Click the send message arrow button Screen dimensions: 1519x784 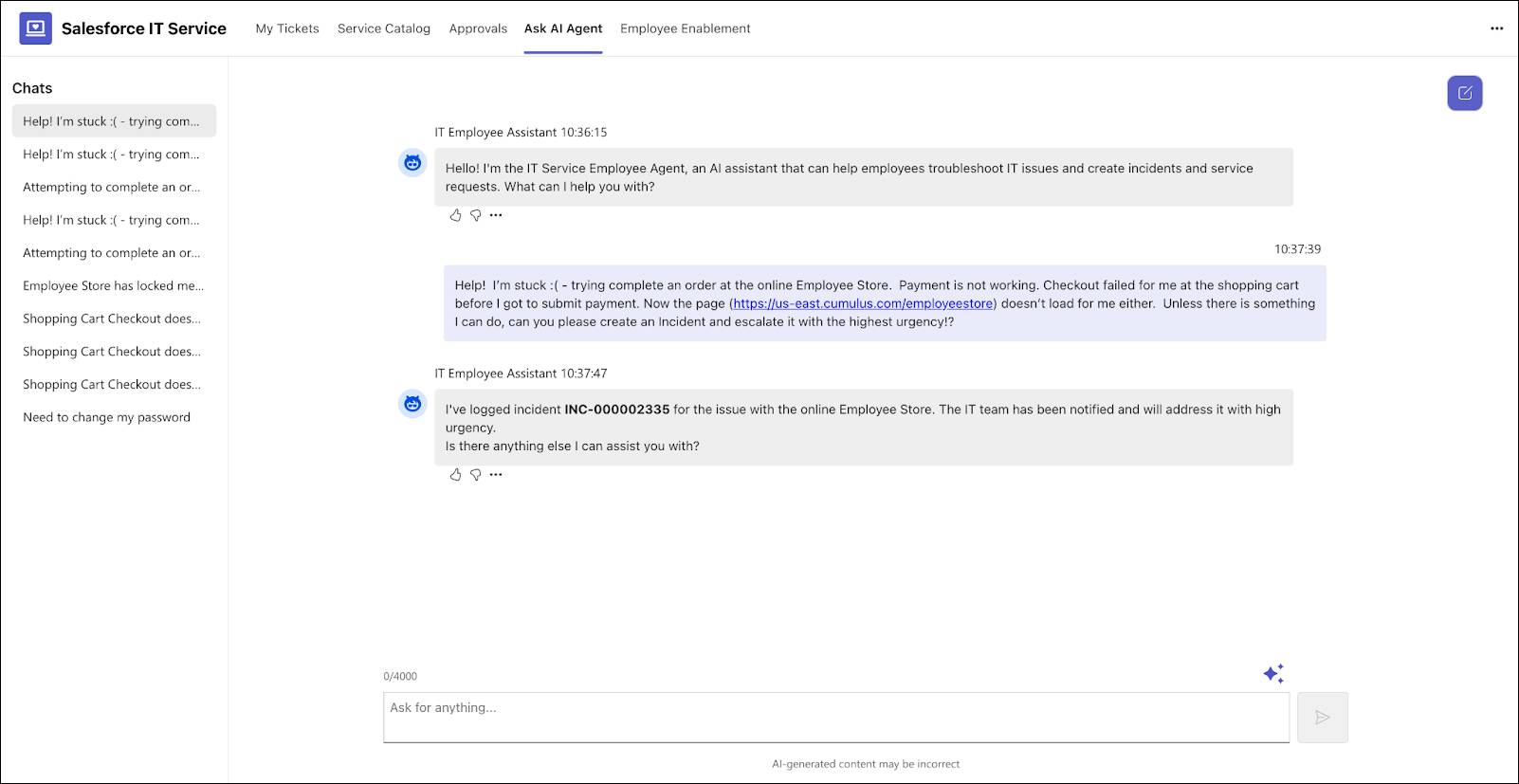1322,718
